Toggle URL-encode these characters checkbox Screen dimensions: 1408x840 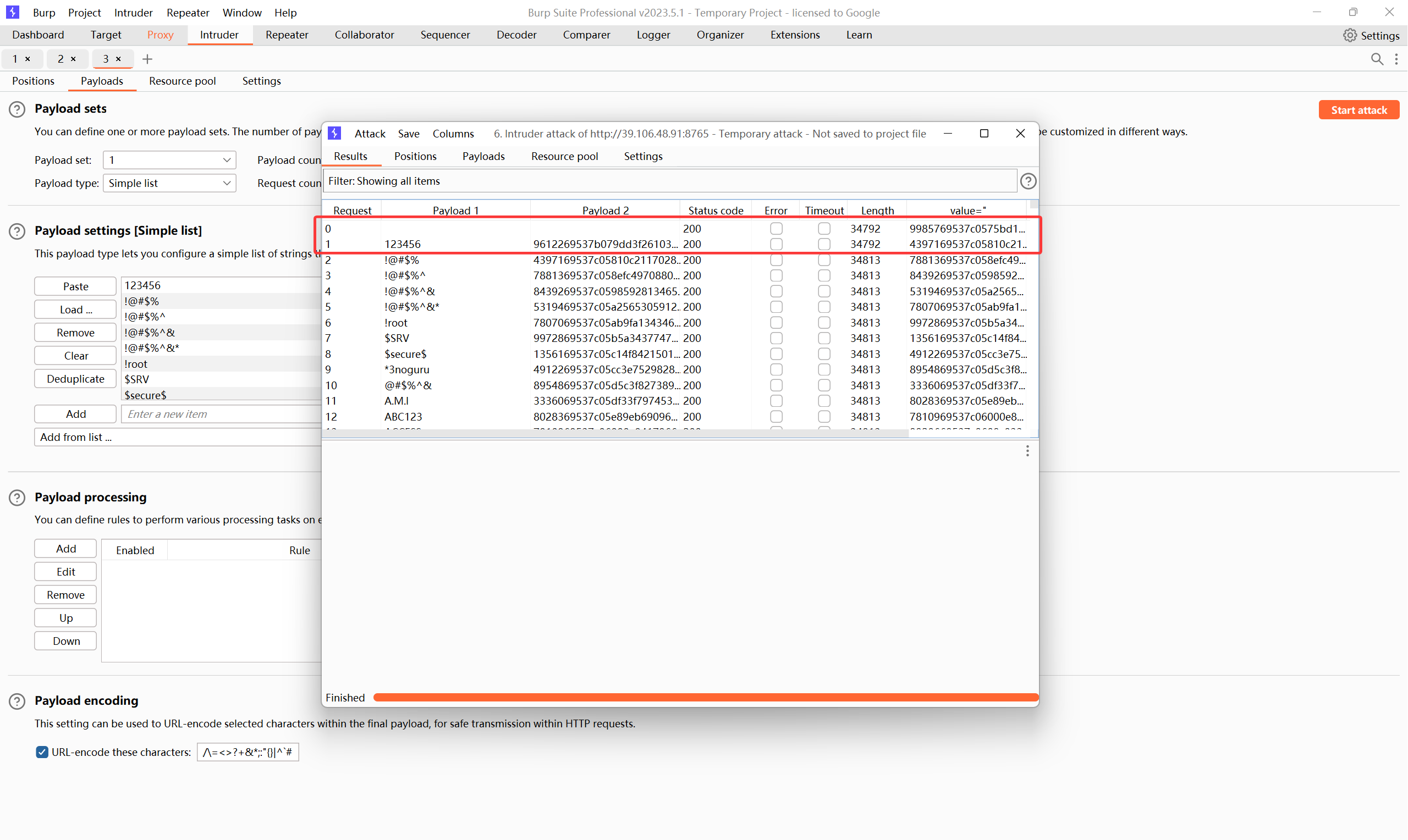pyautogui.click(x=42, y=751)
